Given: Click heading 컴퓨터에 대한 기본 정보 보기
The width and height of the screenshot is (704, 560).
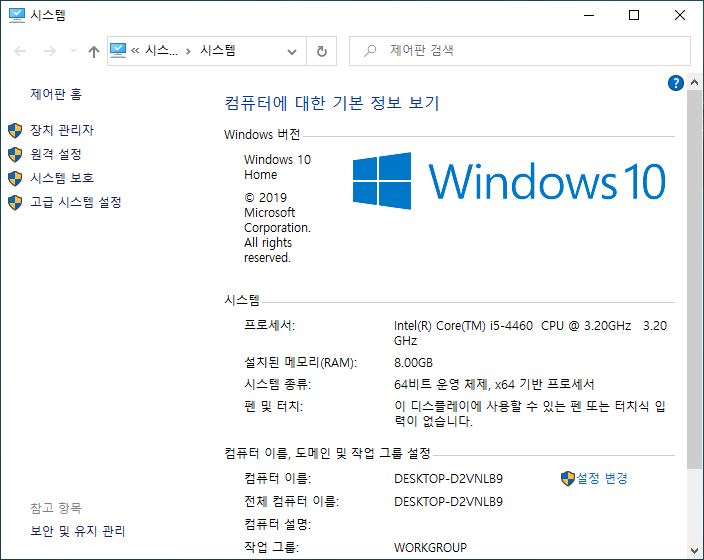Looking at the screenshot, I should coord(332,103).
